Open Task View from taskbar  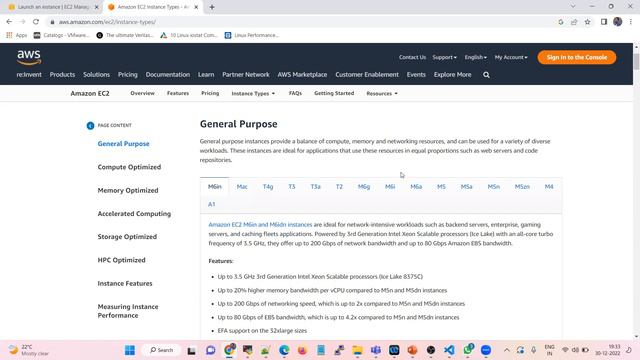point(191,350)
